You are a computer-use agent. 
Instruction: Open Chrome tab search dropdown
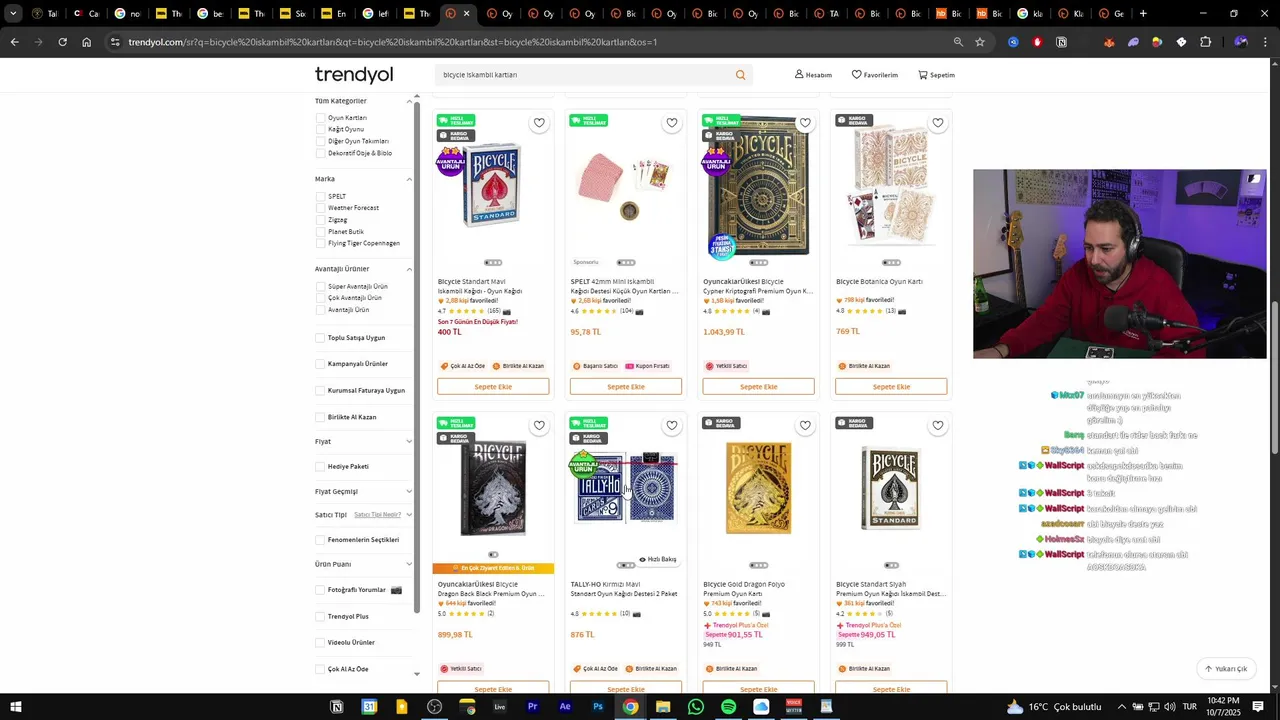pos(13,14)
